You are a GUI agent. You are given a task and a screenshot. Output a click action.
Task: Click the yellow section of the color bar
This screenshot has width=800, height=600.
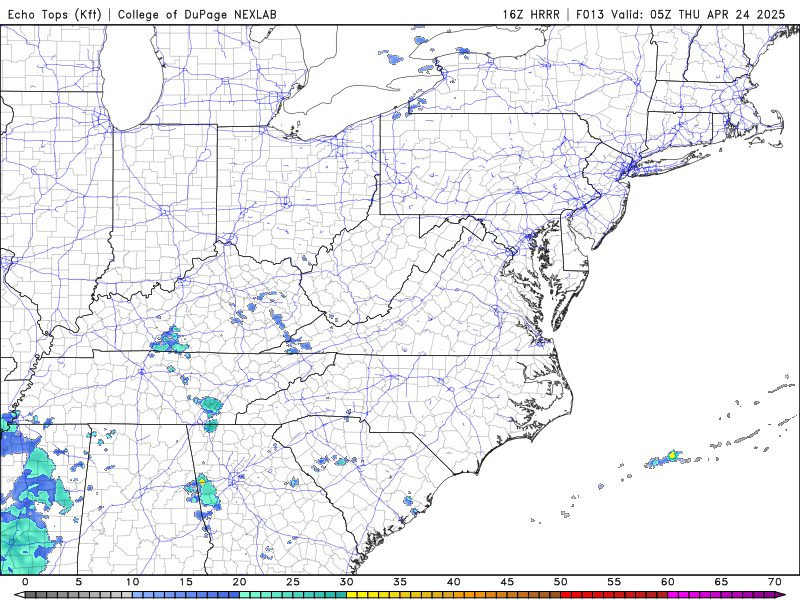[x=390, y=595]
